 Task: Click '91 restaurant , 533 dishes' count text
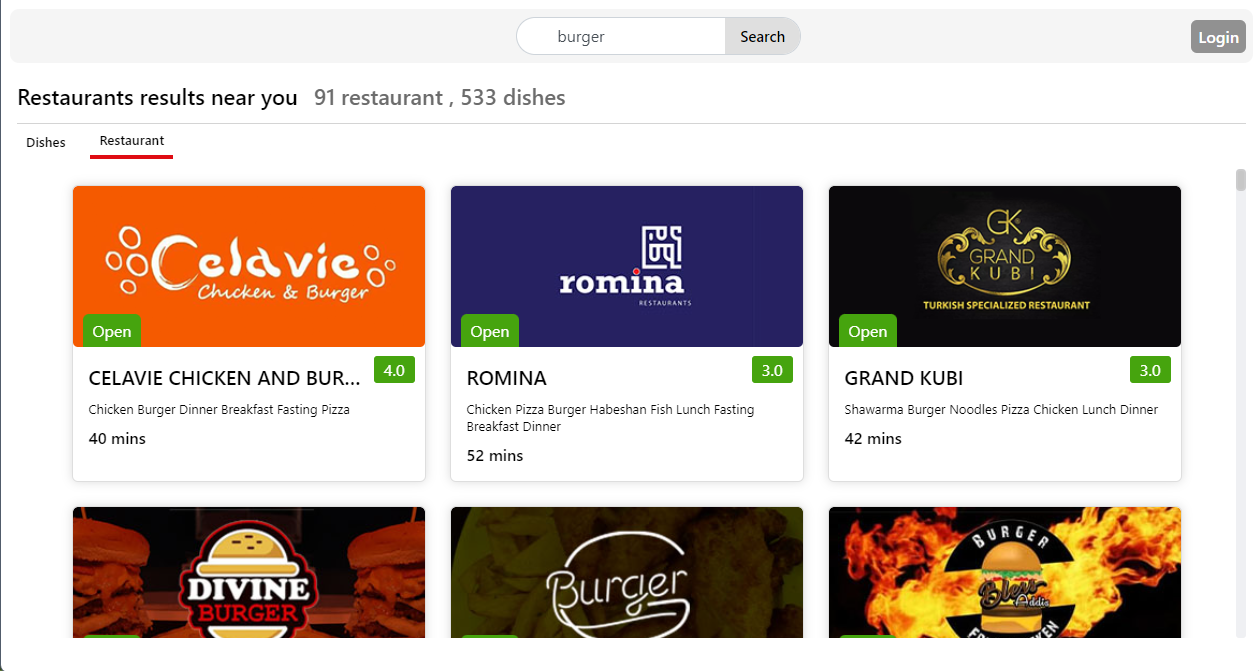coord(440,98)
